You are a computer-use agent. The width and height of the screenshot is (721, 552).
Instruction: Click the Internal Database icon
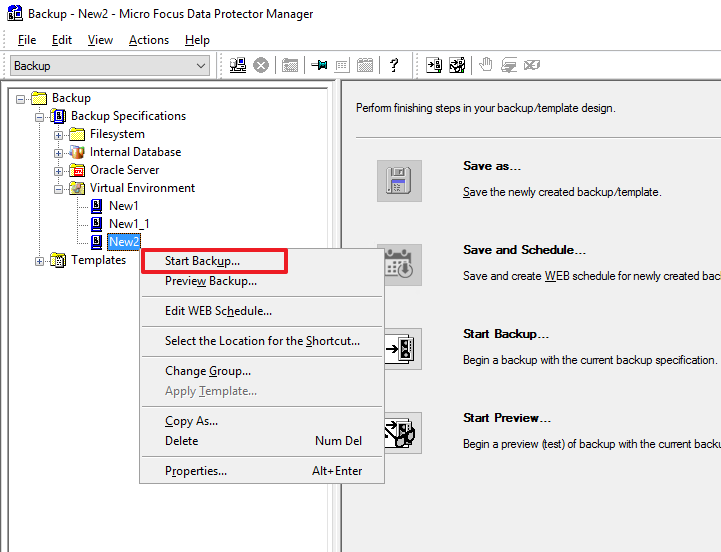77,152
